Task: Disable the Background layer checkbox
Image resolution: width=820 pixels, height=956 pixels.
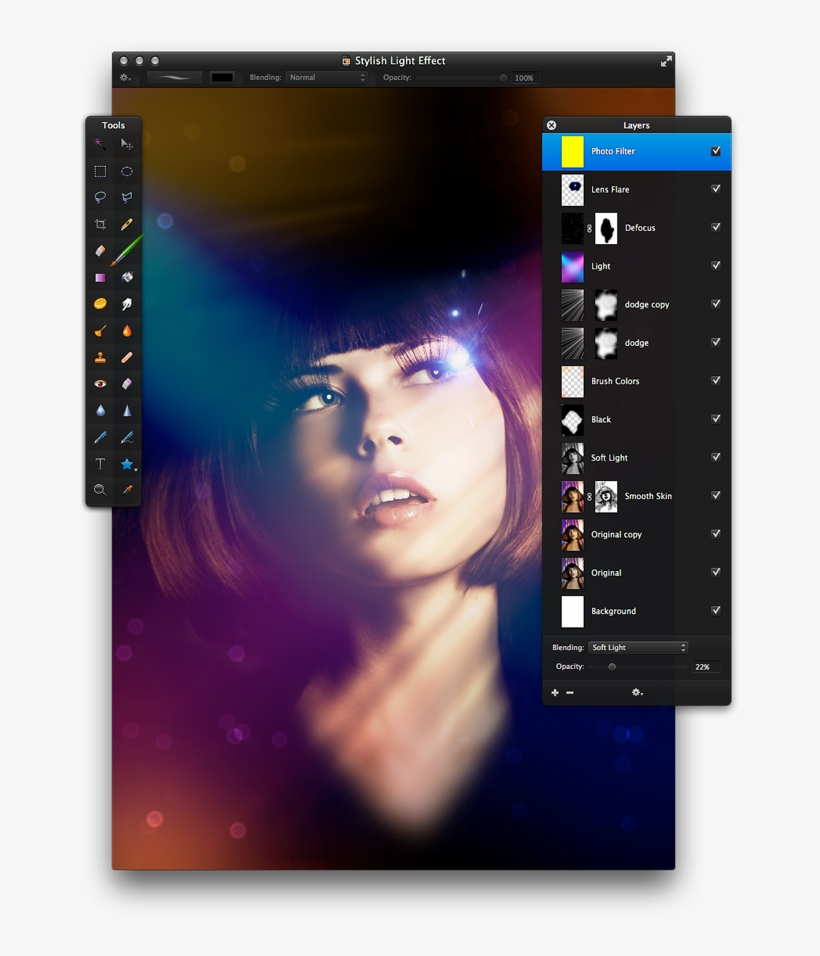Action: point(715,610)
